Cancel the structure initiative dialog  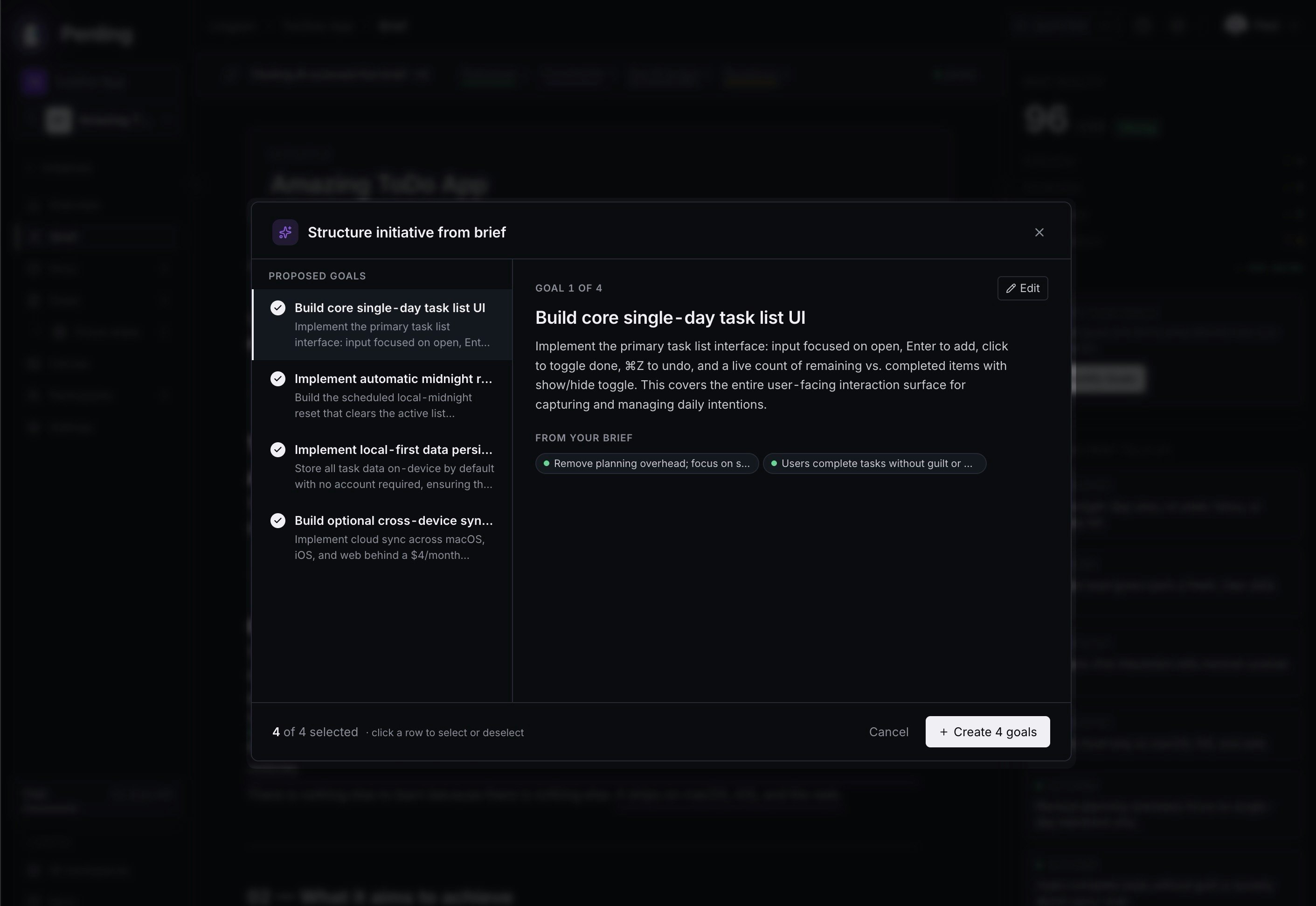click(x=889, y=732)
